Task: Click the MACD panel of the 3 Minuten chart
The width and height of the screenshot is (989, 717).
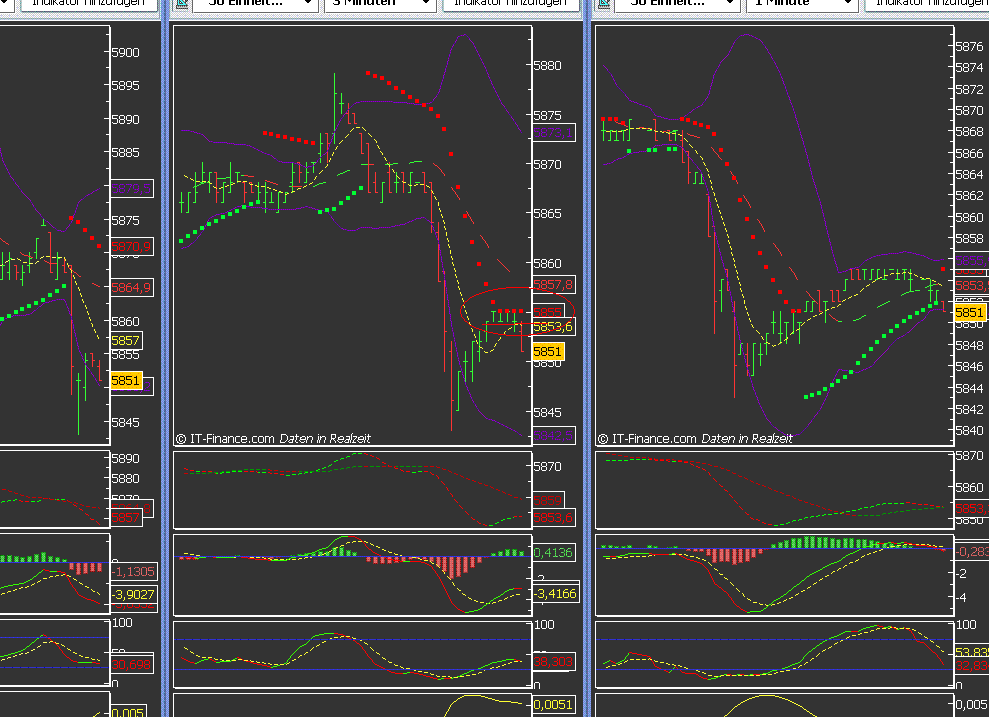Action: tap(352, 575)
